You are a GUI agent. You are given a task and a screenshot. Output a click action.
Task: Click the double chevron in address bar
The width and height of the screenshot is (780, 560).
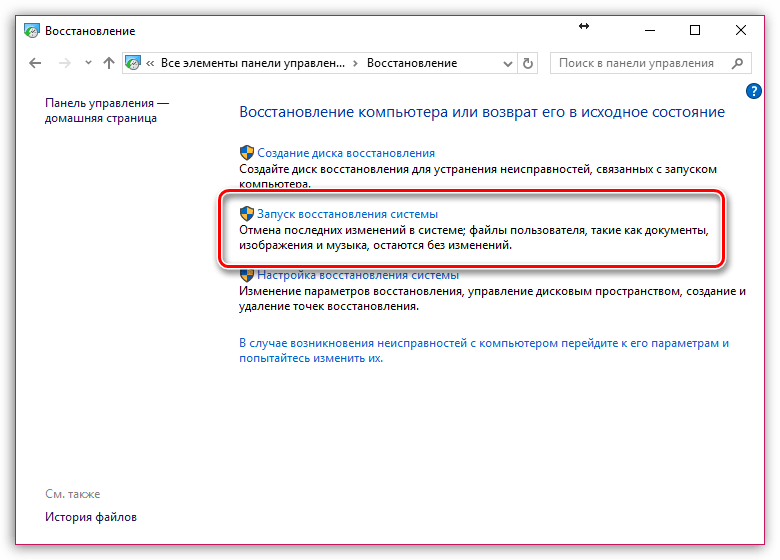click(150, 63)
